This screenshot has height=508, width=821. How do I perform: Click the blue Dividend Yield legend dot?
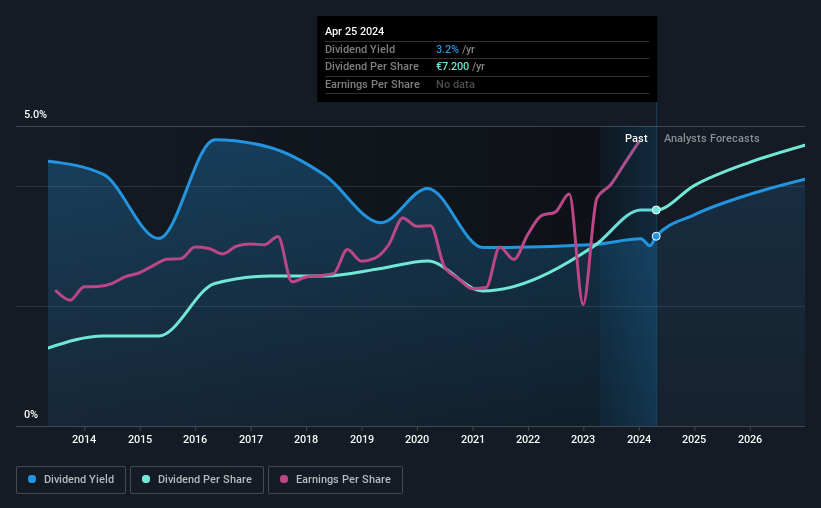tap(32, 479)
